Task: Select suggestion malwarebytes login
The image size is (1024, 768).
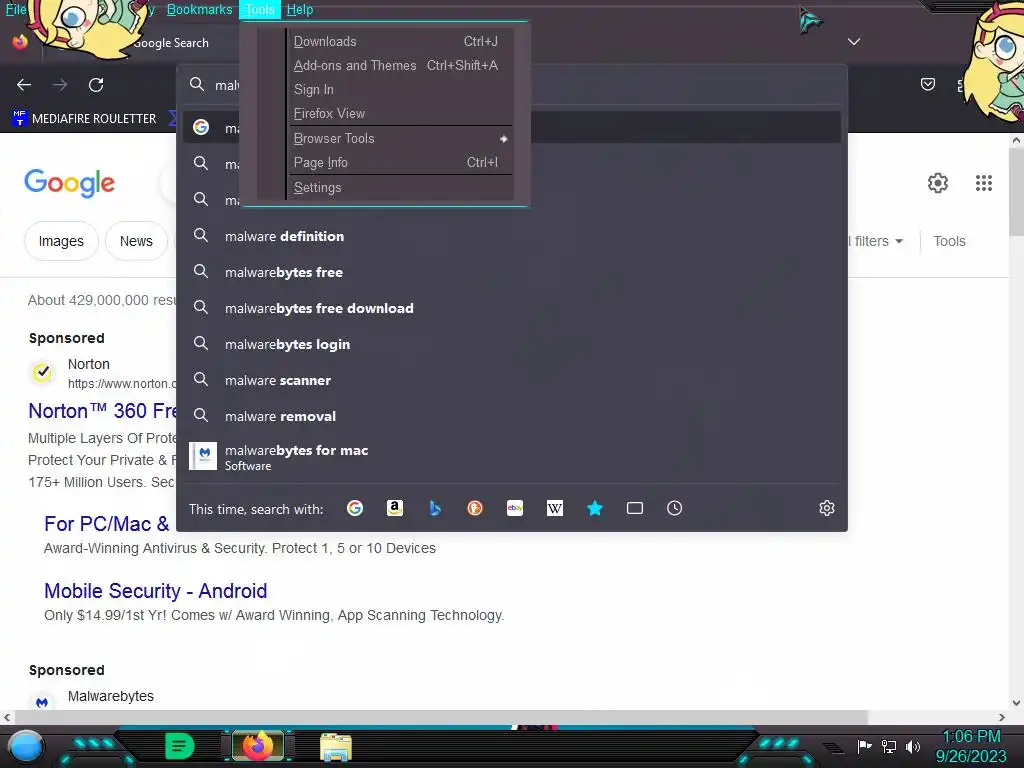Action: (x=511, y=344)
